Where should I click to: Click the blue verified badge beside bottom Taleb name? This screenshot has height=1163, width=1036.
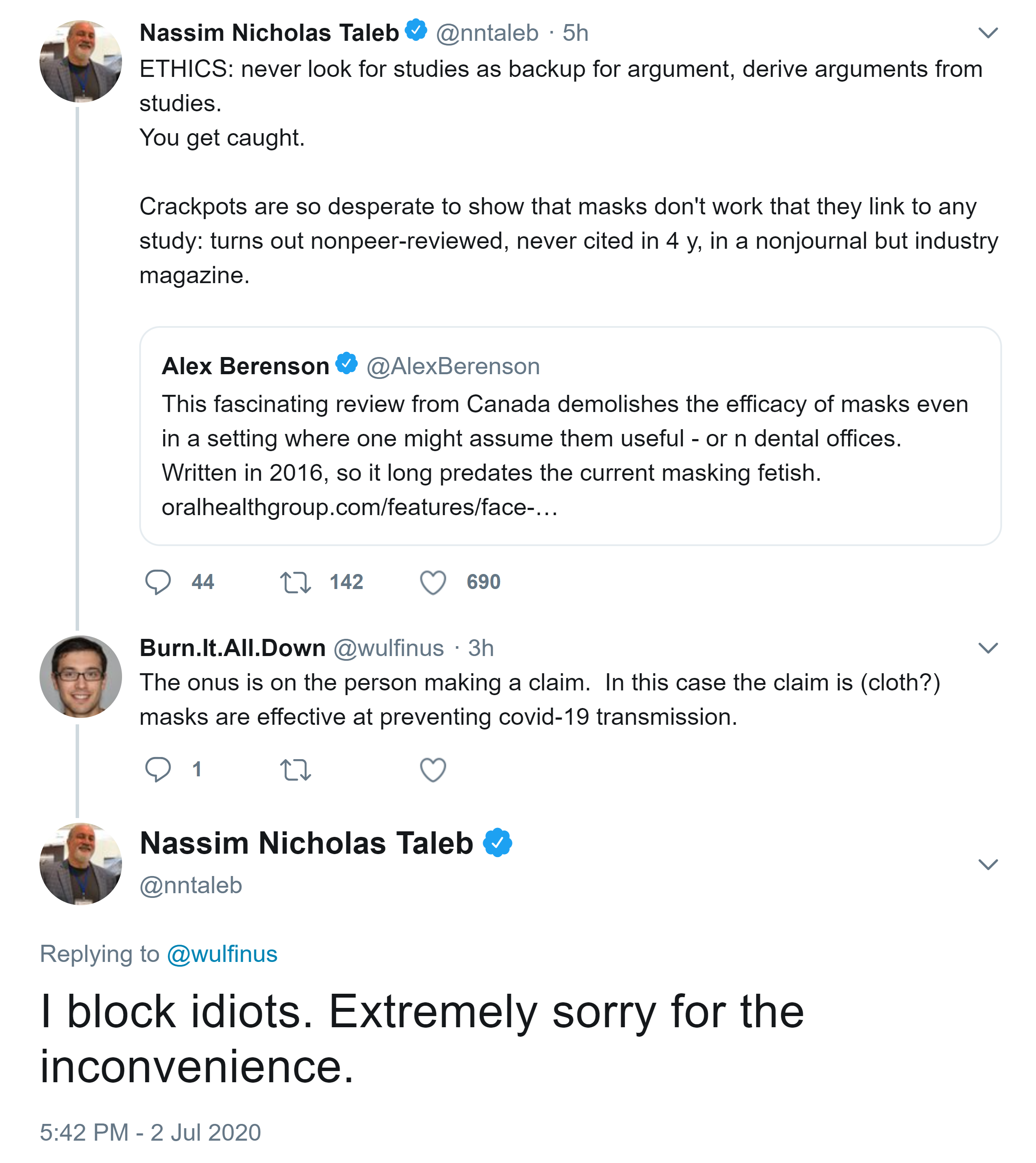coord(498,842)
